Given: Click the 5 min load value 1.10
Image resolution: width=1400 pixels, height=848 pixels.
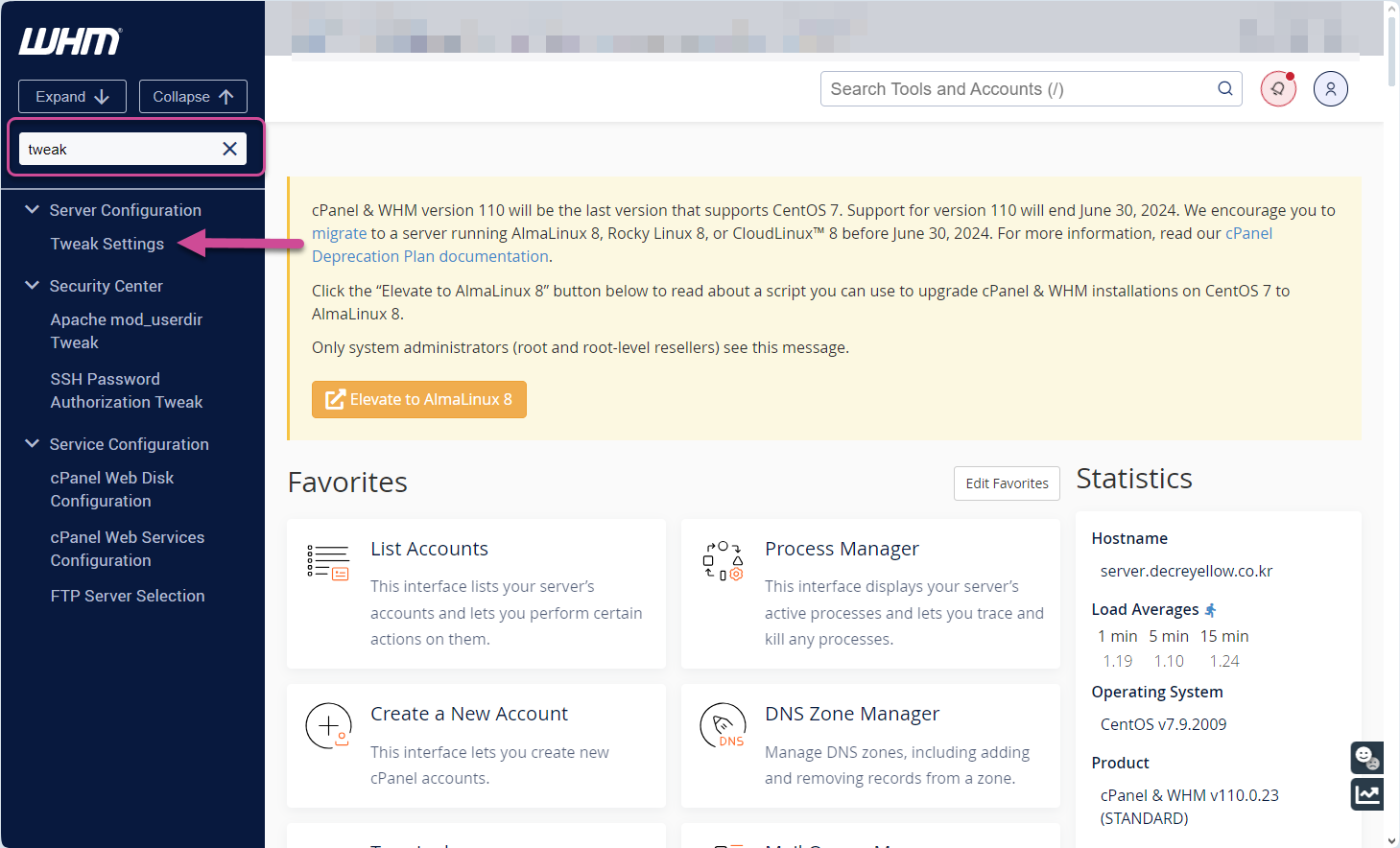Looking at the screenshot, I should tap(1169, 661).
